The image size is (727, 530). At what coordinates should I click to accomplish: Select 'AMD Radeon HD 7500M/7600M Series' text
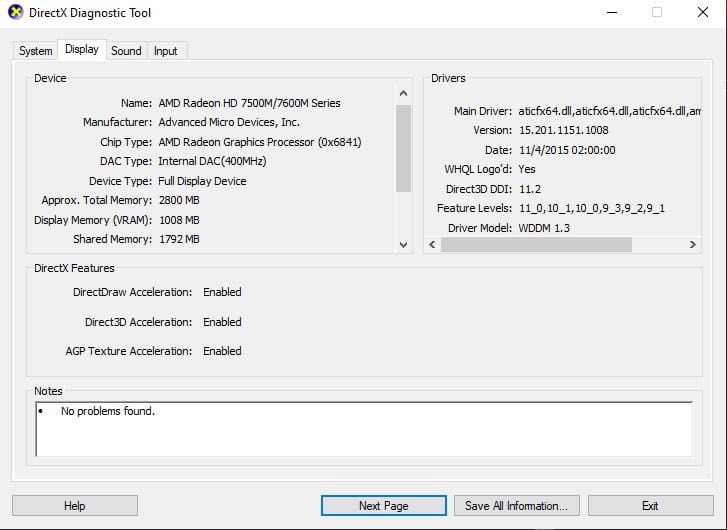point(249,103)
